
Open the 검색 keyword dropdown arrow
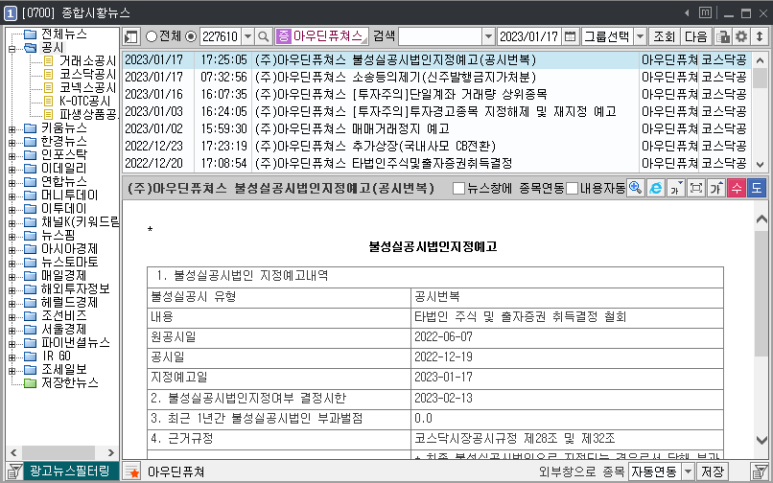pyautogui.click(x=488, y=36)
